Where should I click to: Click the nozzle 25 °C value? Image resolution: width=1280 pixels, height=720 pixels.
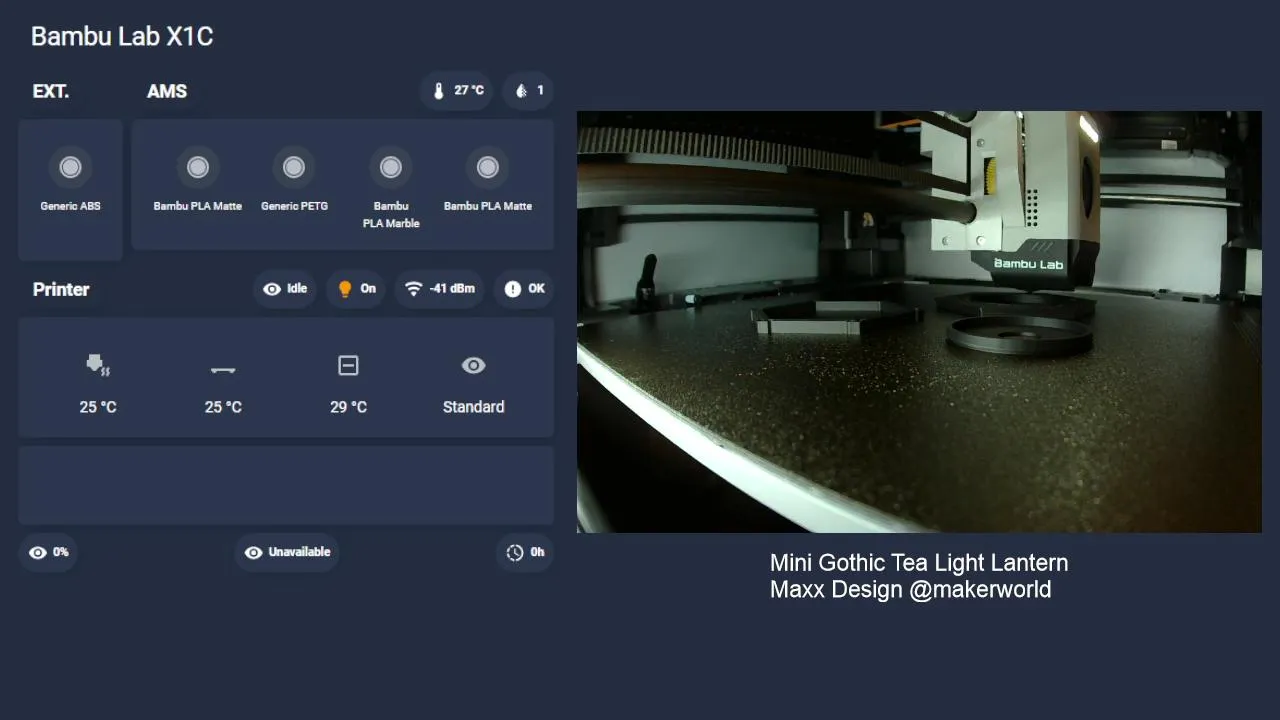pyautogui.click(x=98, y=407)
